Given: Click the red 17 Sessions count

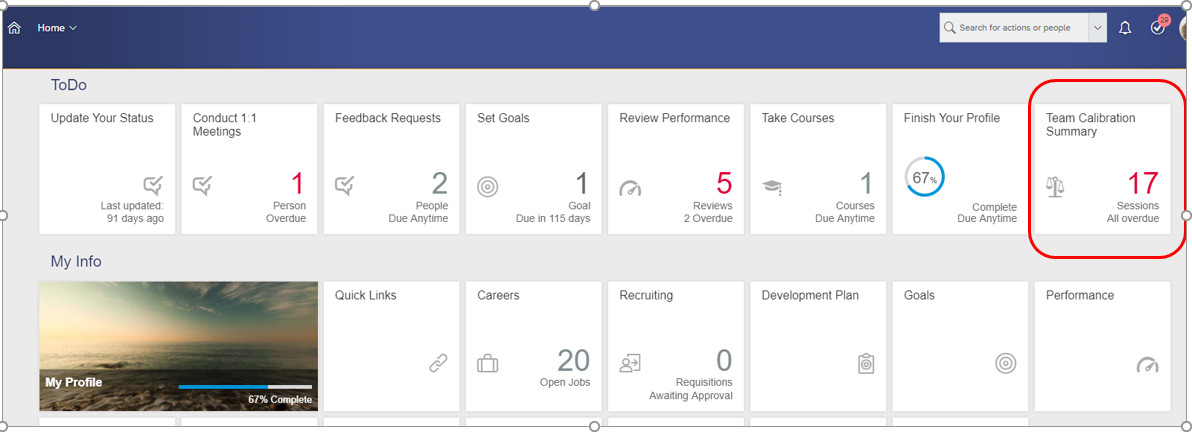Looking at the screenshot, I should point(1143,184).
